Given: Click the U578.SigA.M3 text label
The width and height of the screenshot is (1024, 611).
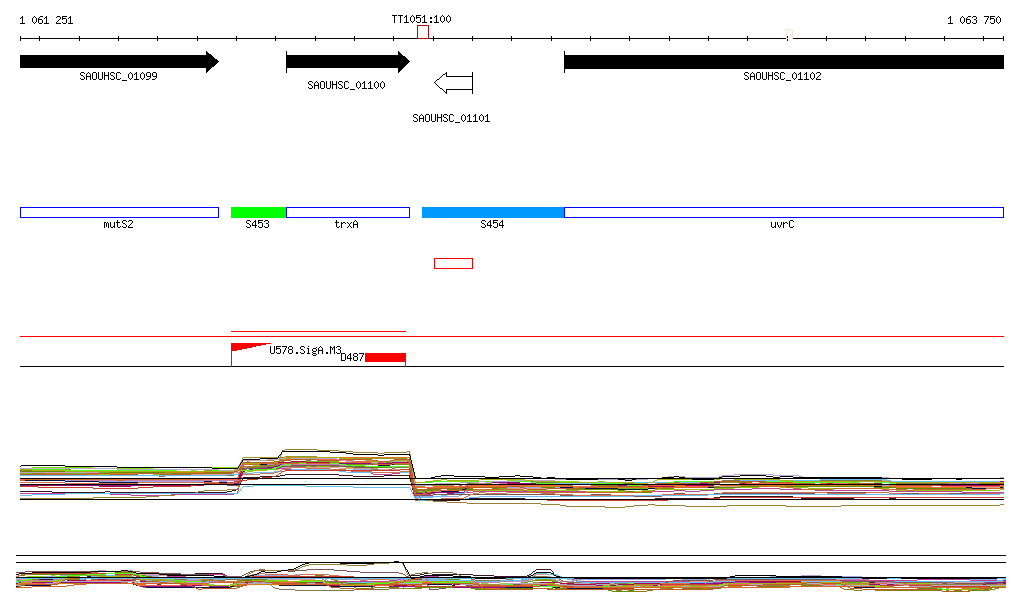Looking at the screenshot, I should [x=305, y=350].
